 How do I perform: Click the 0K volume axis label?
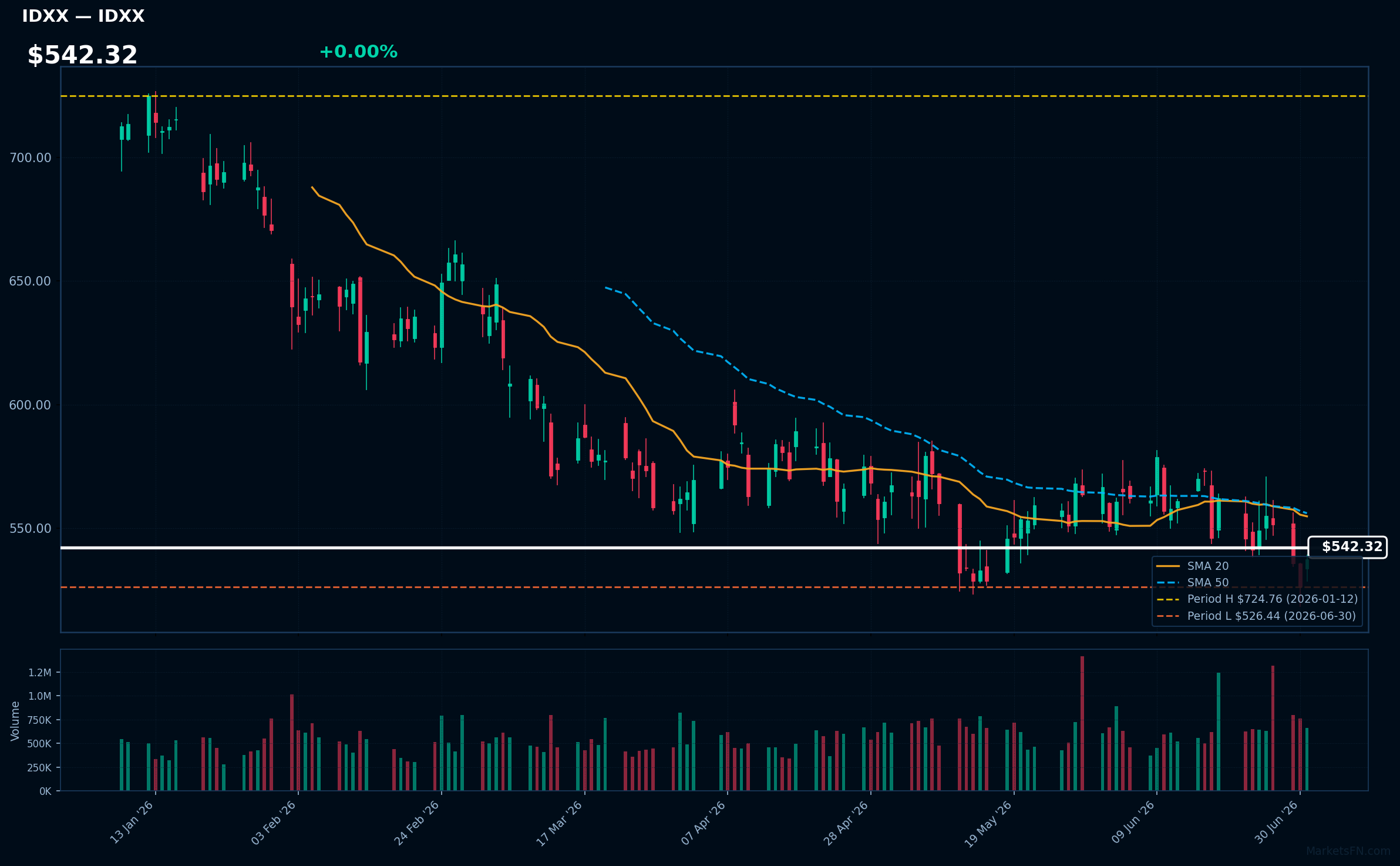pos(45,791)
